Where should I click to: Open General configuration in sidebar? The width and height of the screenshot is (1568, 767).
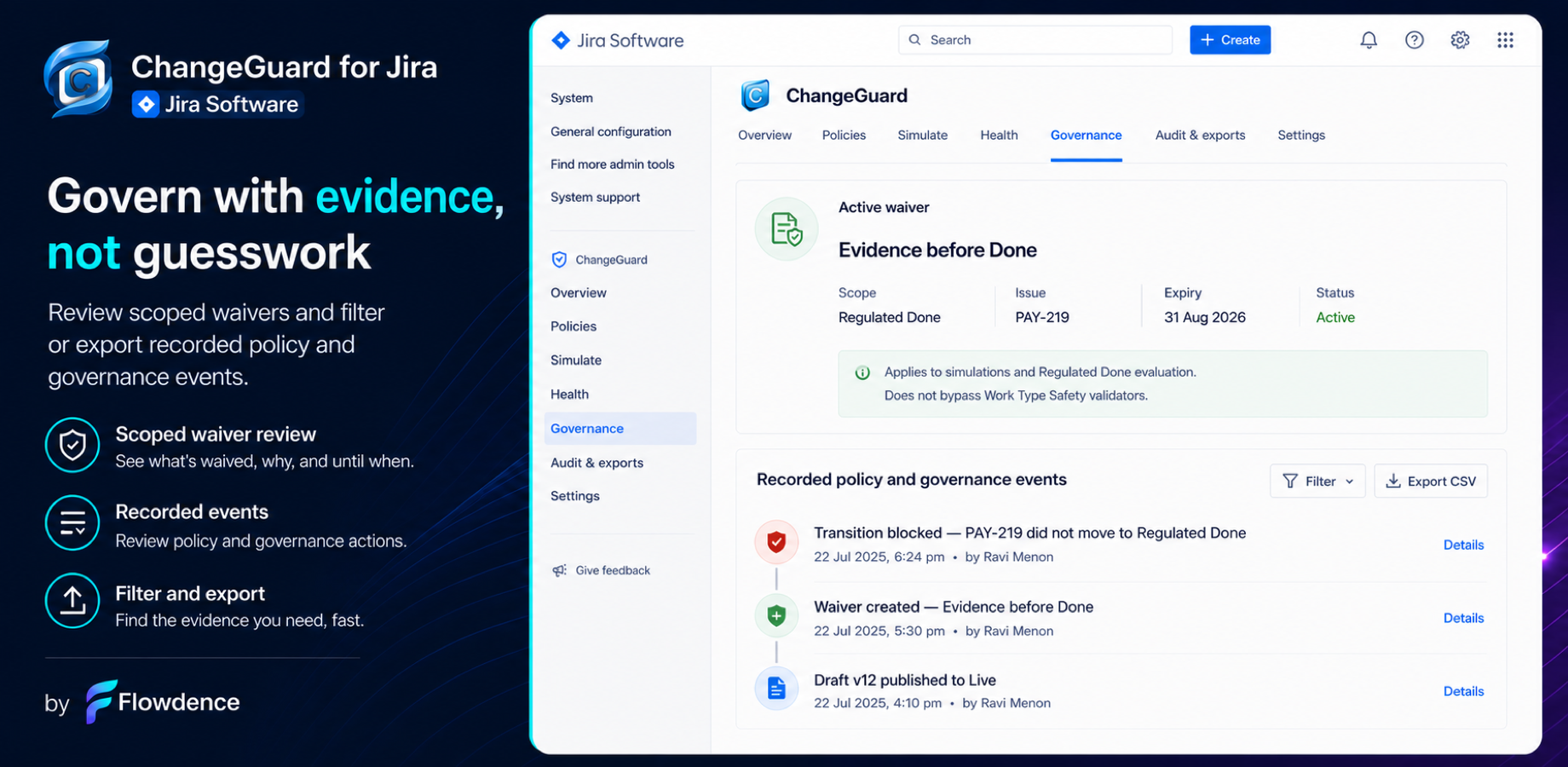pos(611,132)
